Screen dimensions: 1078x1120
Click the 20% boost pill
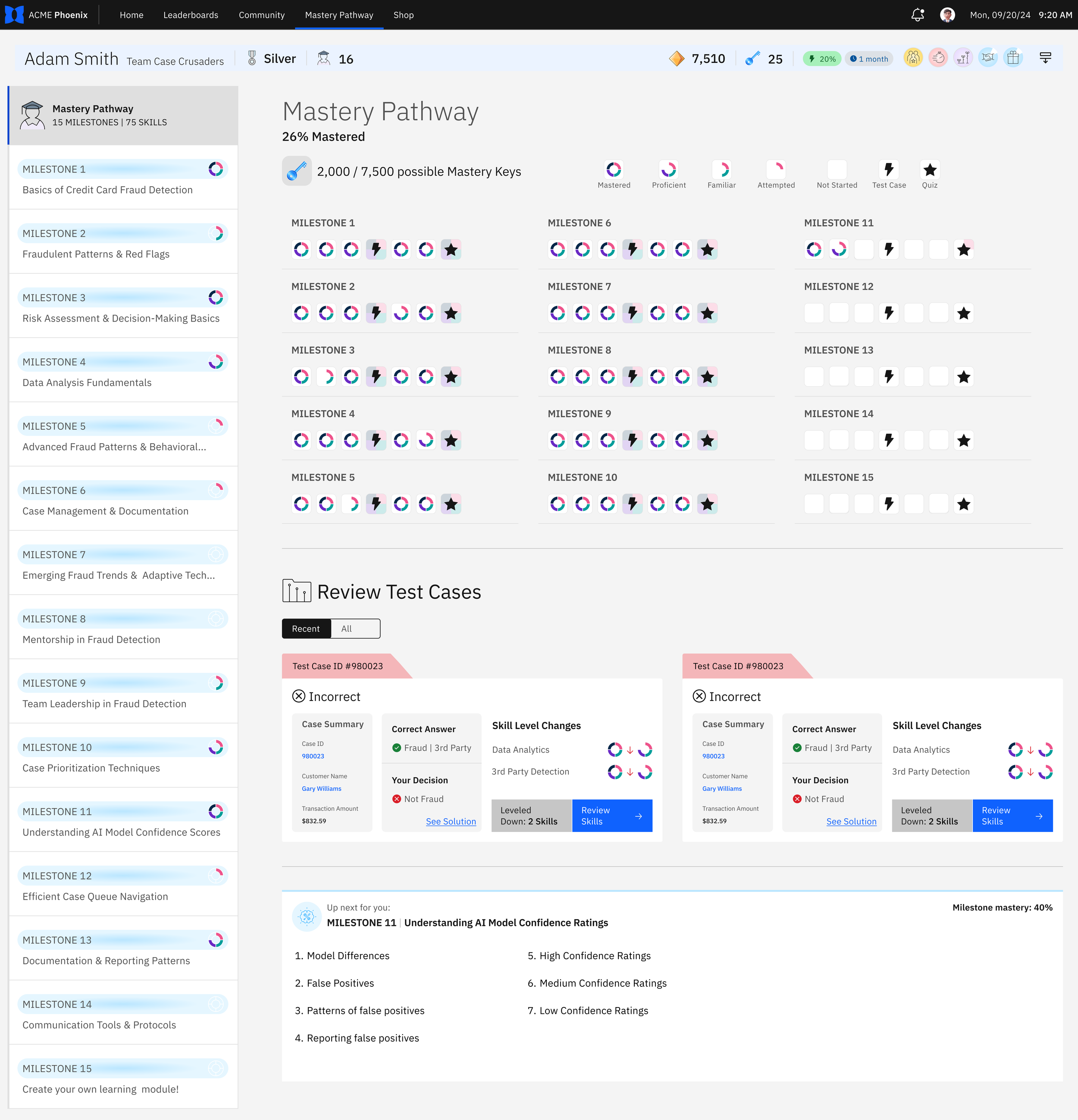(821, 59)
